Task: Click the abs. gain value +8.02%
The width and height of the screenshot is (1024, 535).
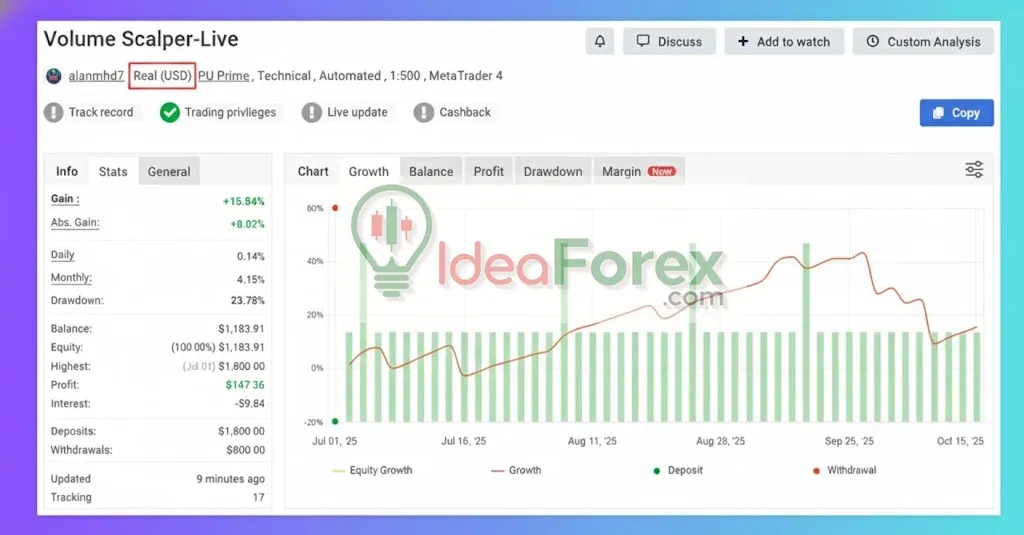Action: 247,224
